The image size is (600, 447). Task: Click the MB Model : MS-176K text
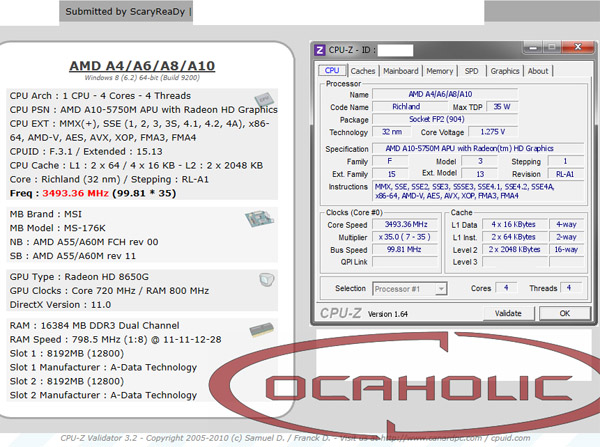click(57, 228)
